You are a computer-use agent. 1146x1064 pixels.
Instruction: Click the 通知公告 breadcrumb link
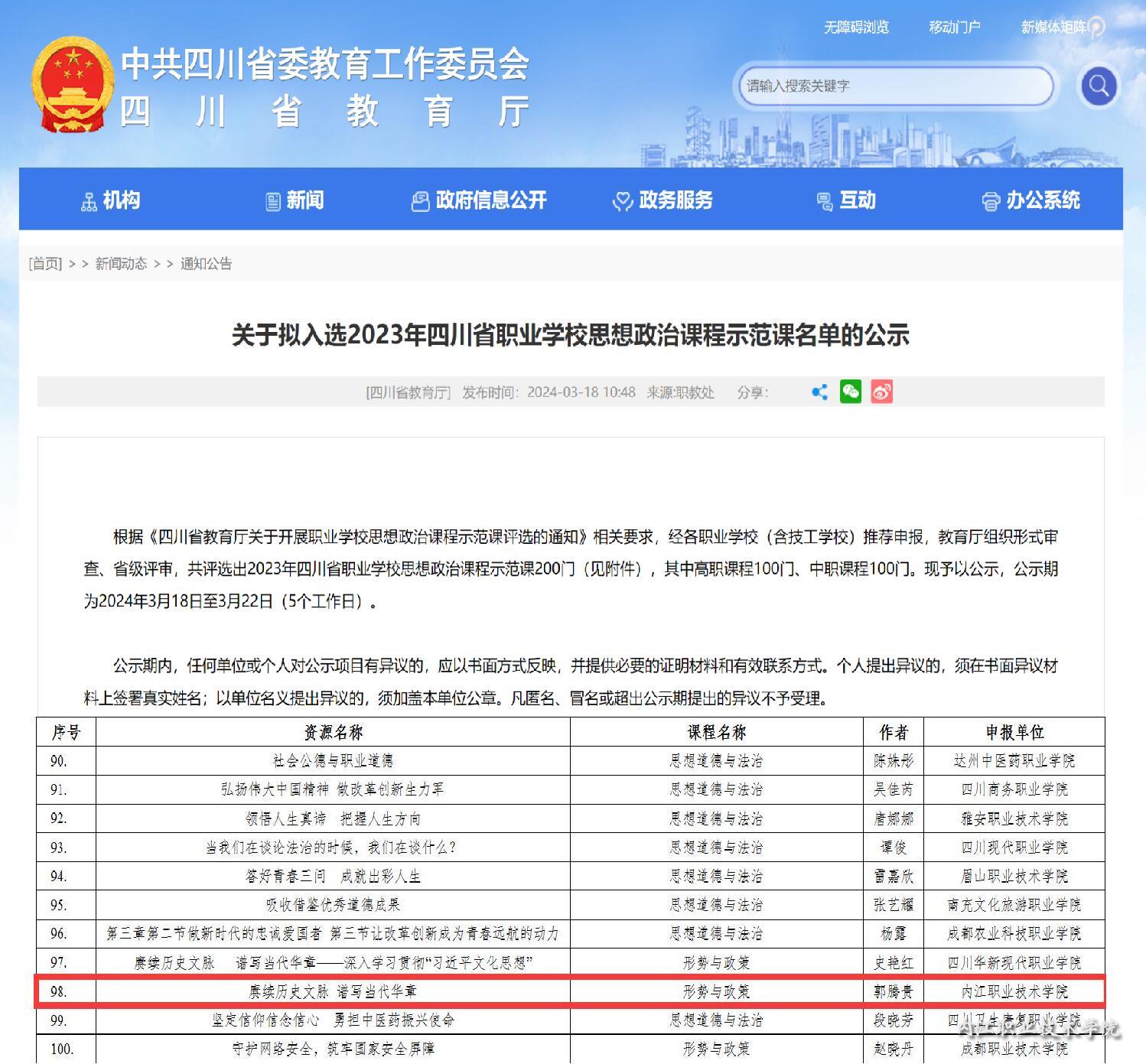pos(206,264)
